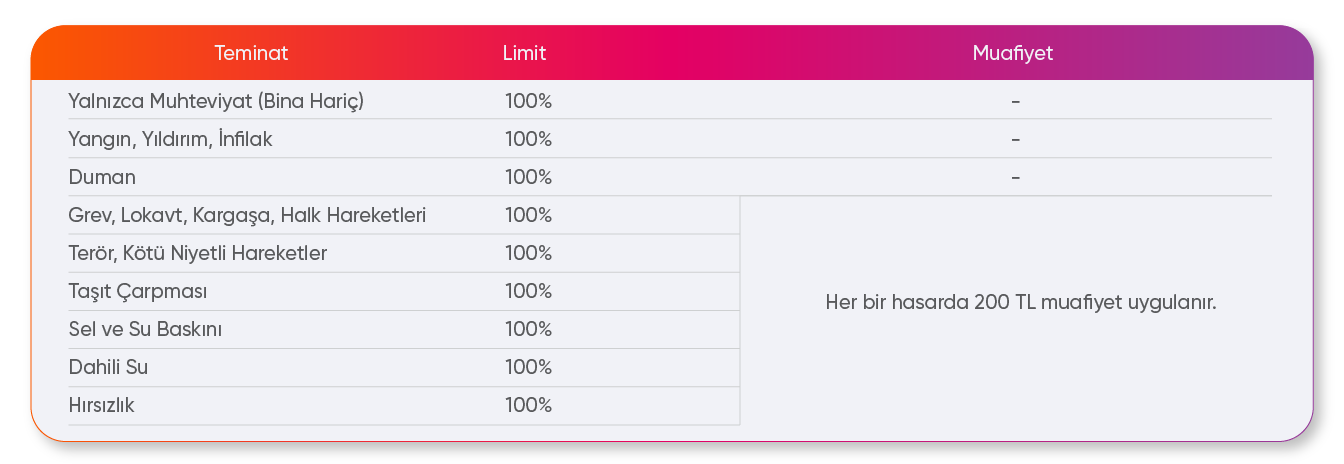Click the 100% limit for Sel ve Su Baskını
This screenshot has height=464, width=1344.
(x=528, y=329)
